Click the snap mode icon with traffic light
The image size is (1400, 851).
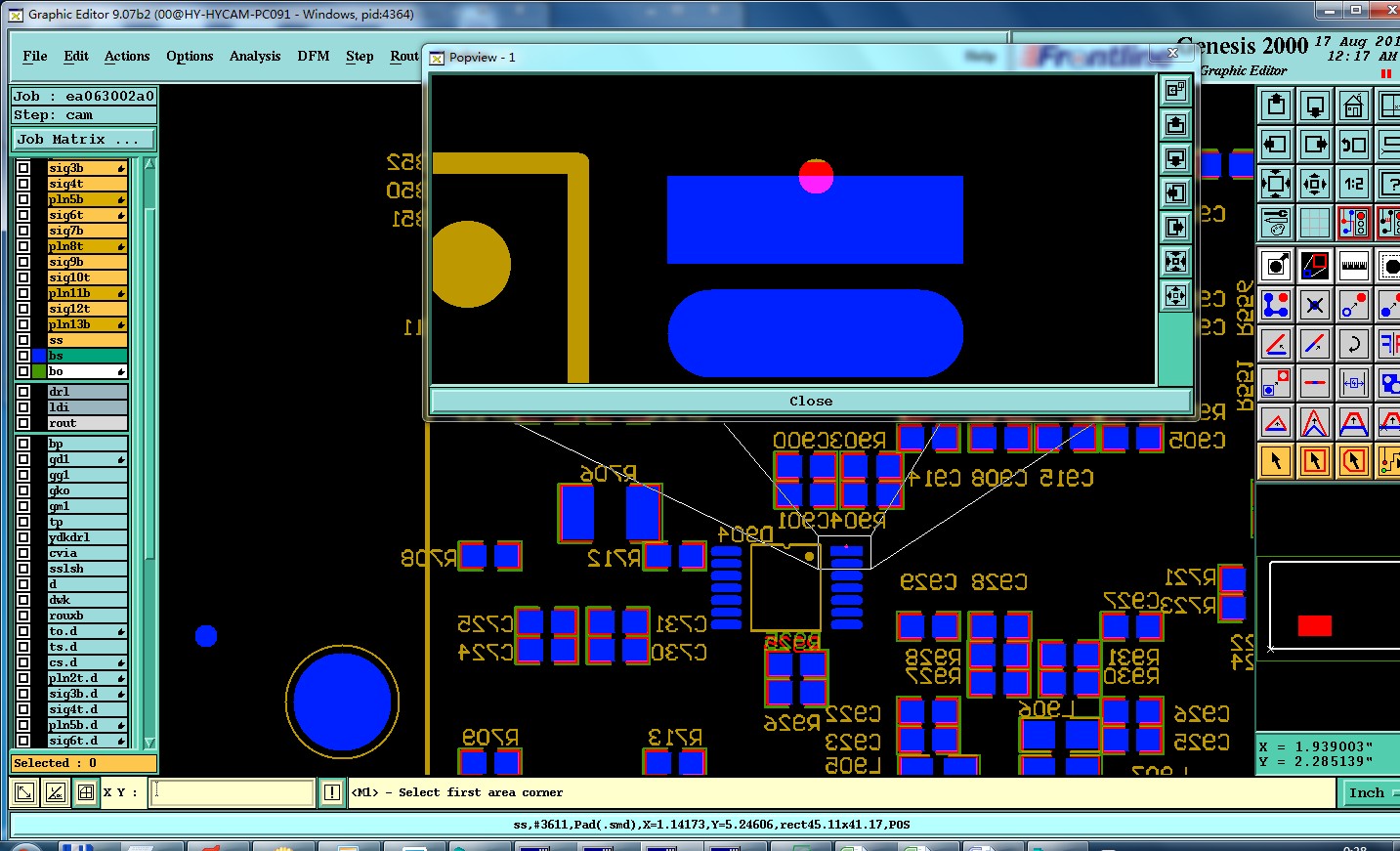coord(1354,223)
